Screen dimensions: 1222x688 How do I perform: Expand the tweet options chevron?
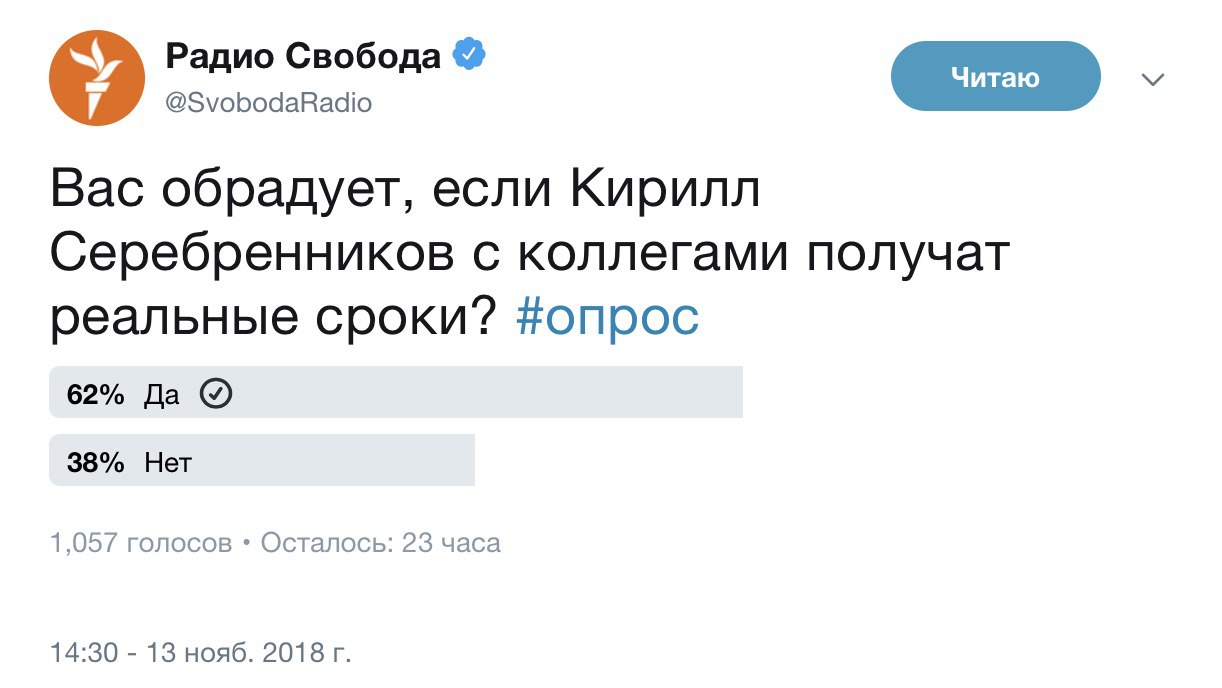tap(1153, 79)
